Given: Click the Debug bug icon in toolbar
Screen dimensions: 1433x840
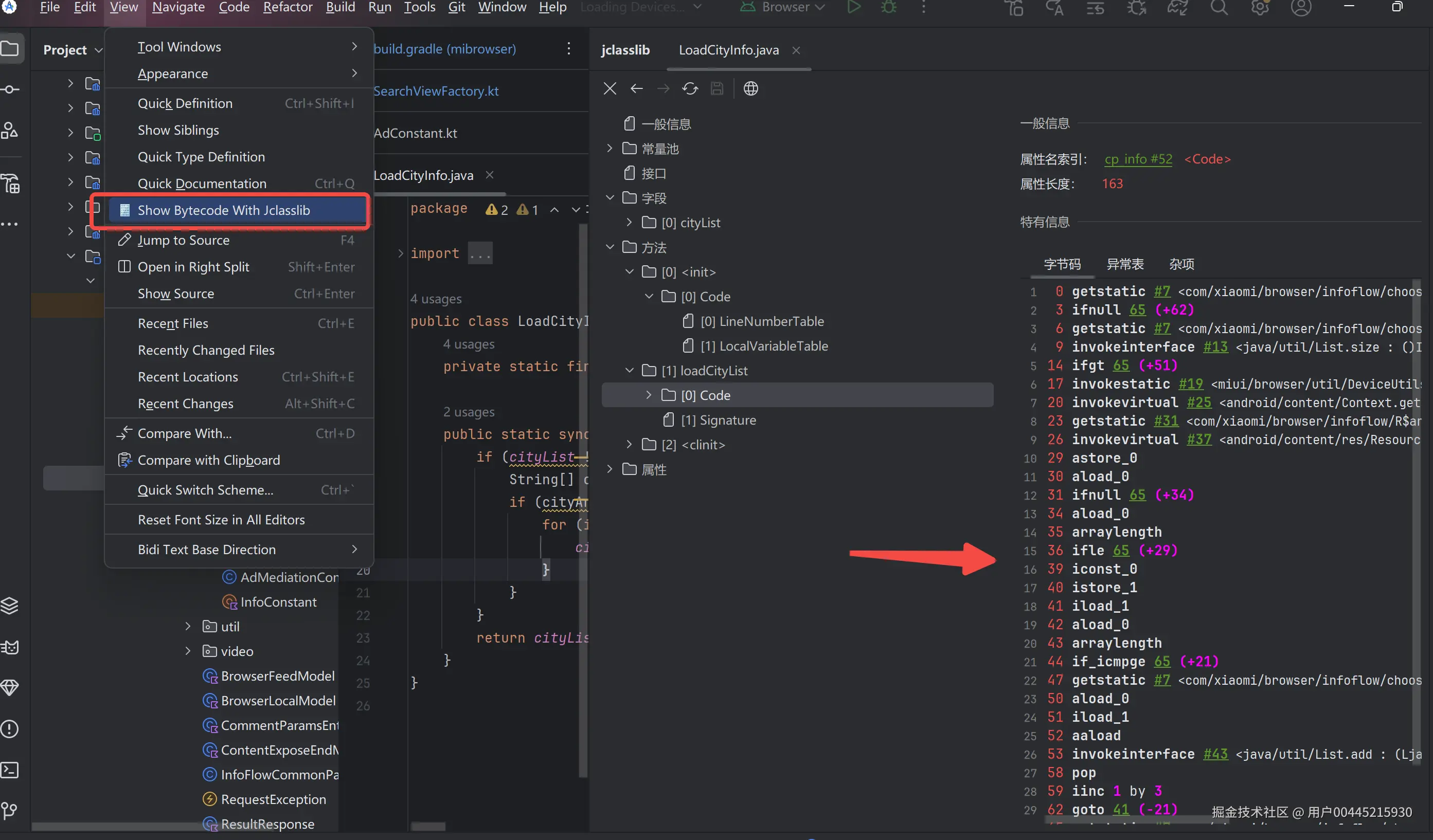Looking at the screenshot, I should coord(888,7).
